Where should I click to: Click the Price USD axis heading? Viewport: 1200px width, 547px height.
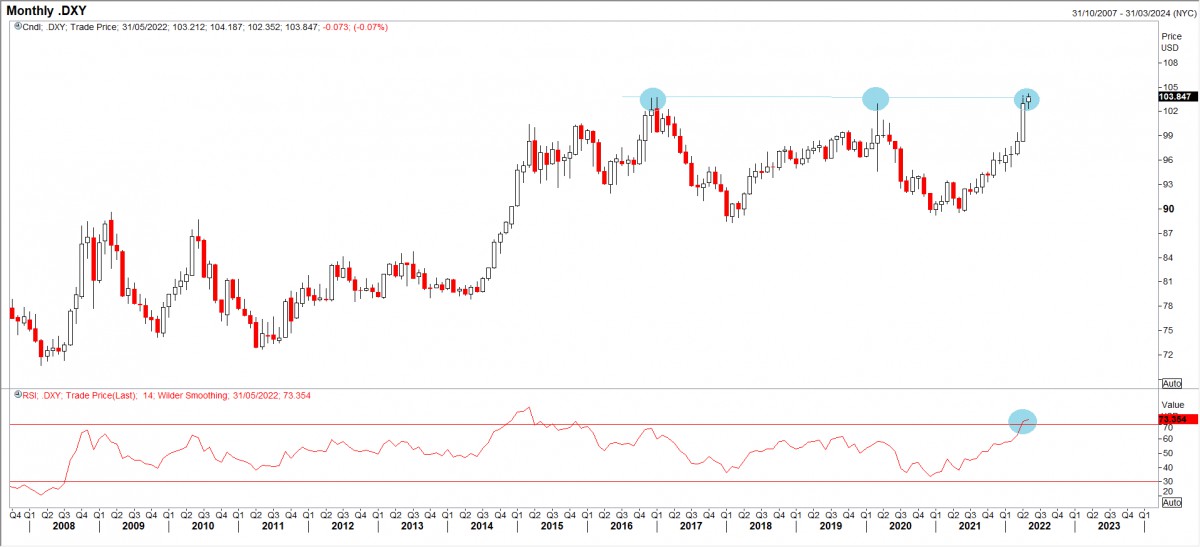[1170, 41]
